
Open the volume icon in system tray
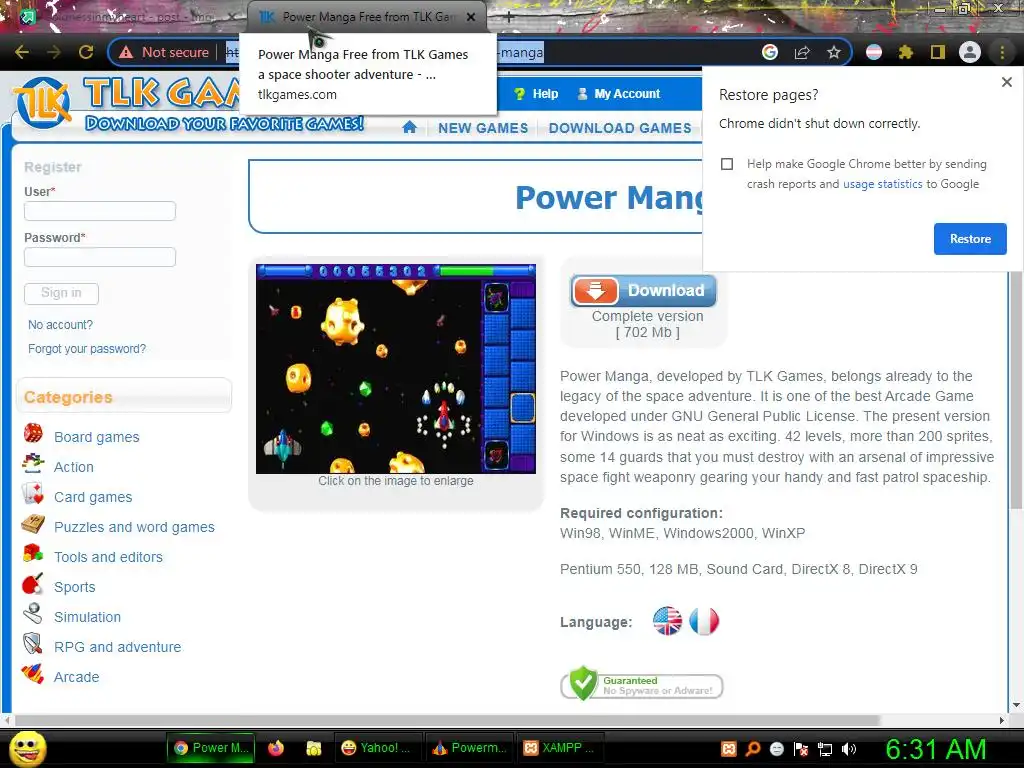tap(848, 749)
